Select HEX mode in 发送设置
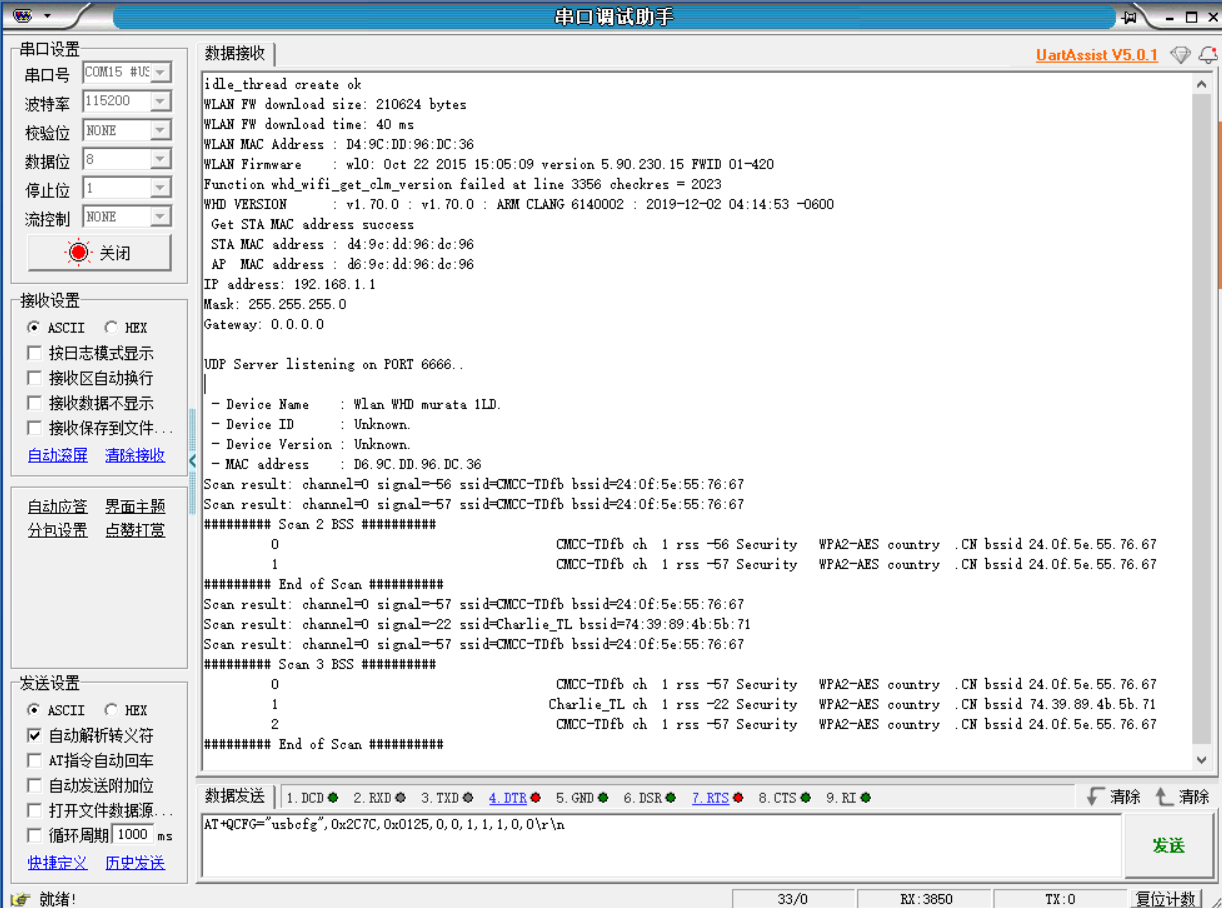This screenshot has height=908, width=1222. pyautogui.click(x=111, y=710)
